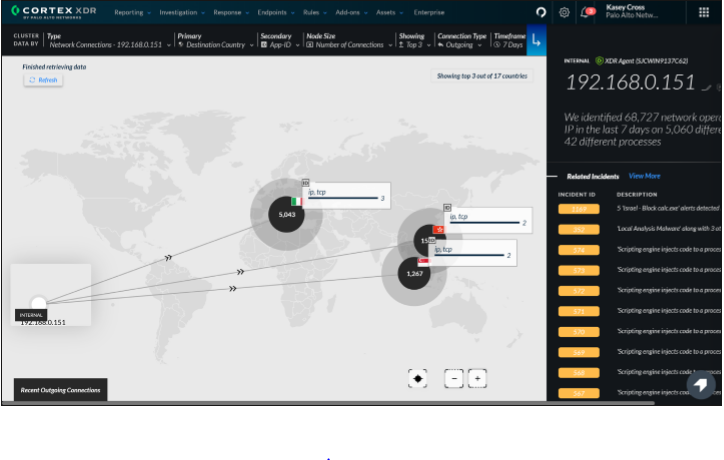The height and width of the screenshot is (460, 724).
Task: Open the Recent Outgoing Connections tab
Action: coord(60,390)
